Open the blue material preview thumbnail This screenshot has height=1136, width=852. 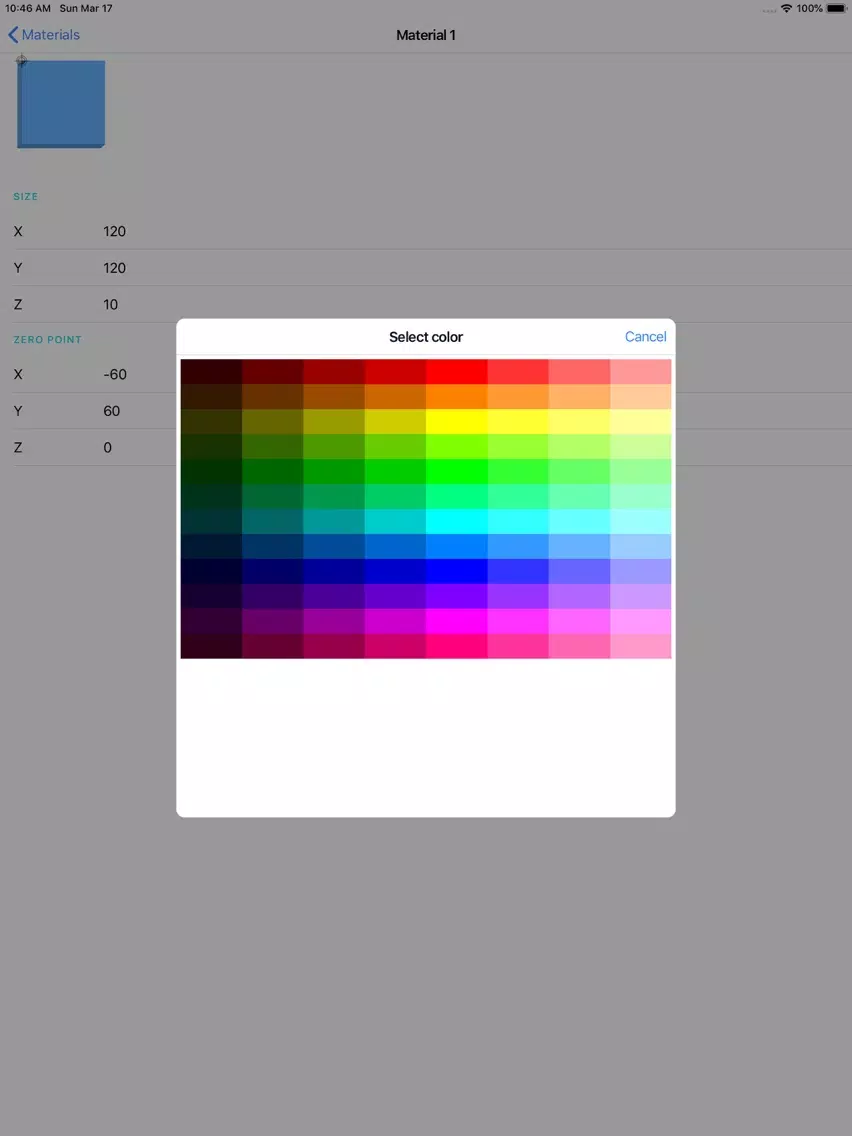coord(61,104)
